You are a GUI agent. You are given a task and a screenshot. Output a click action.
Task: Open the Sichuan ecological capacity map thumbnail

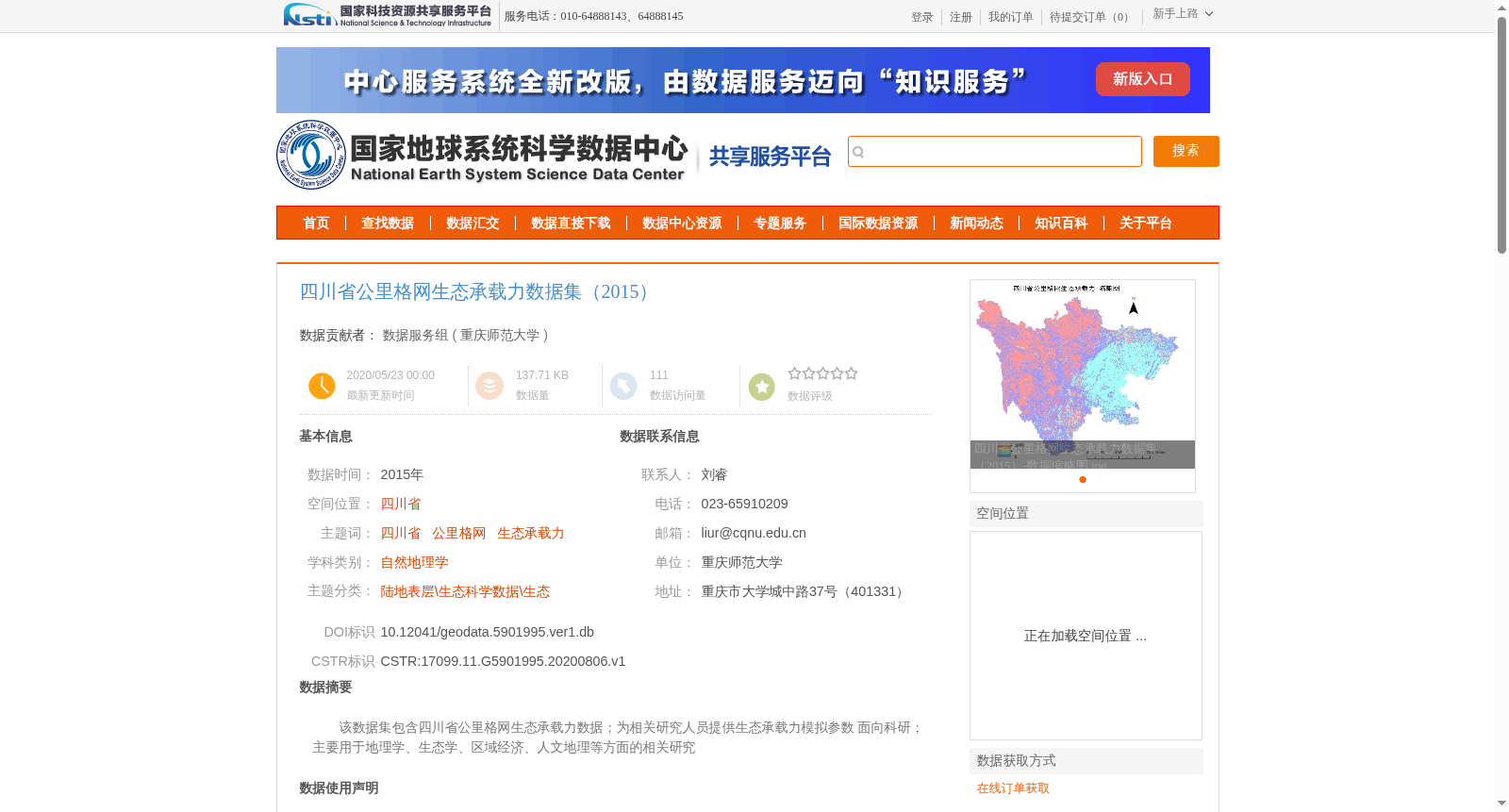coord(1083,374)
